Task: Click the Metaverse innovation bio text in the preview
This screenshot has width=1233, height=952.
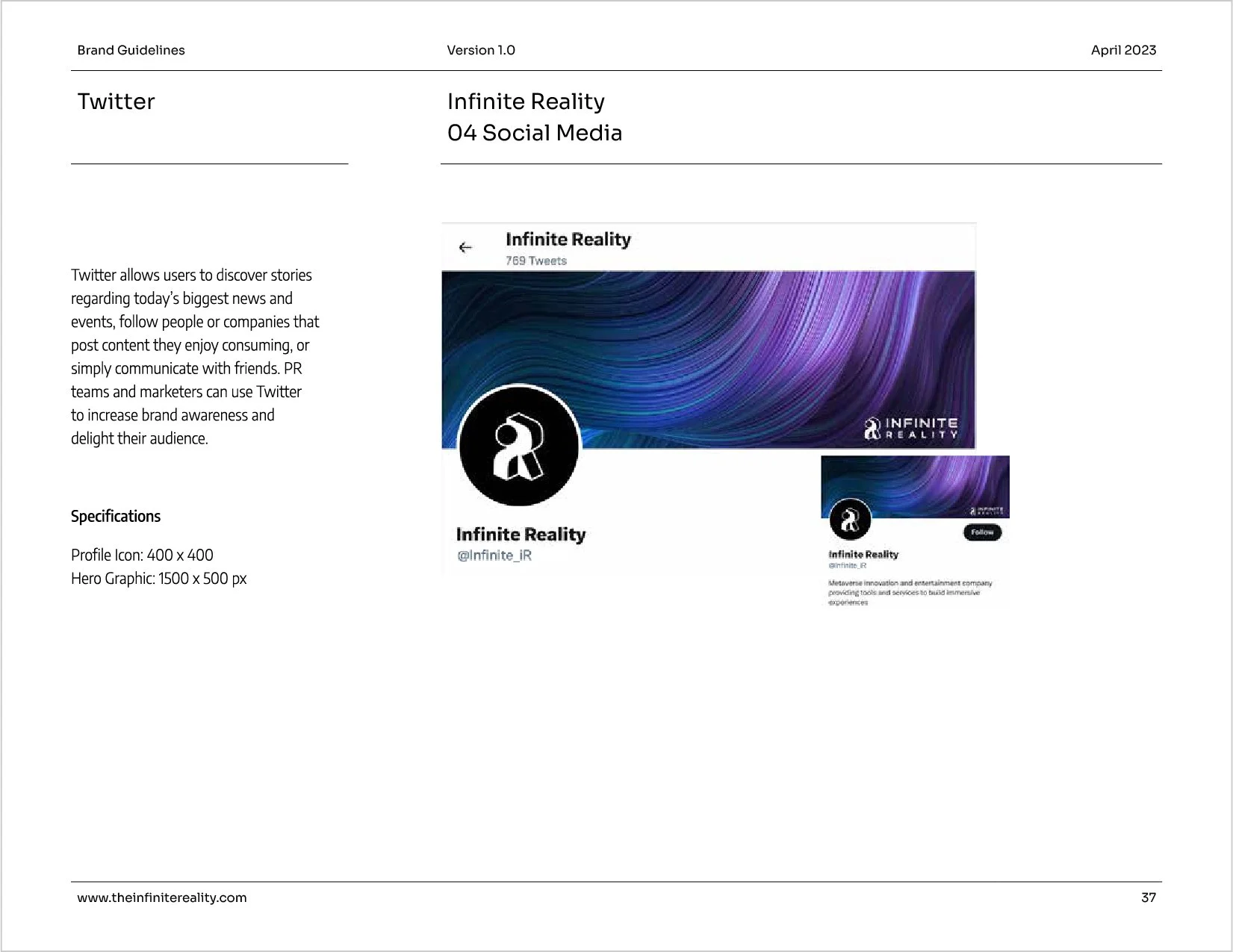Action: click(910, 592)
